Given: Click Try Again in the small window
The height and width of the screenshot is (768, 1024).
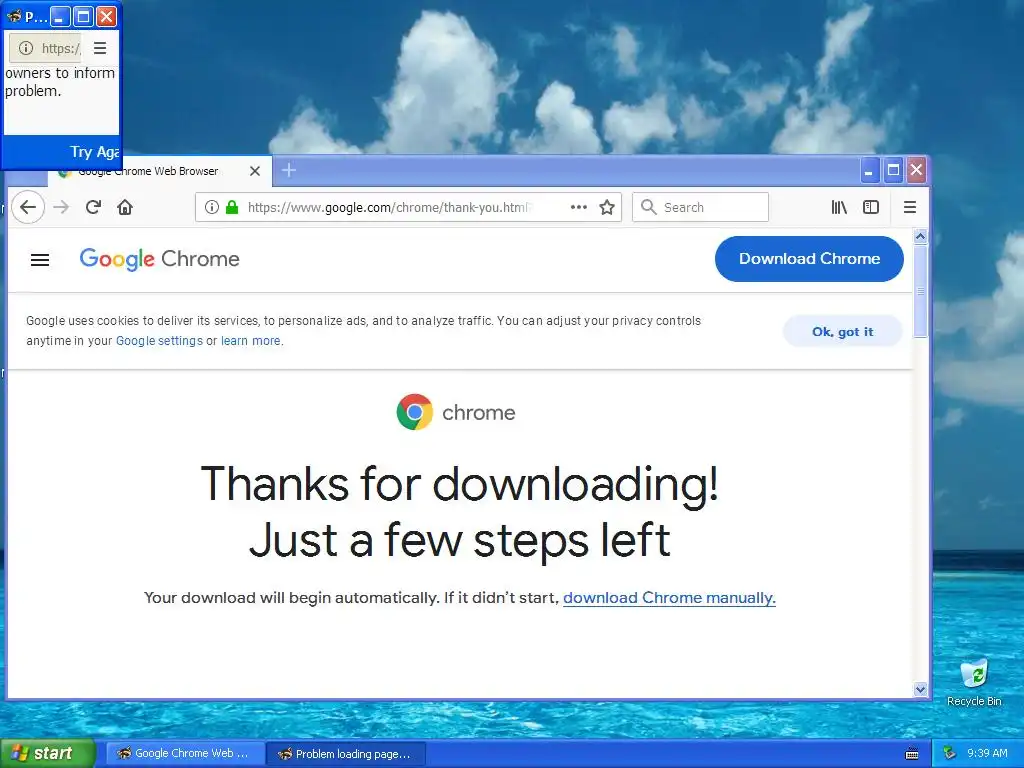Looking at the screenshot, I should click(95, 152).
